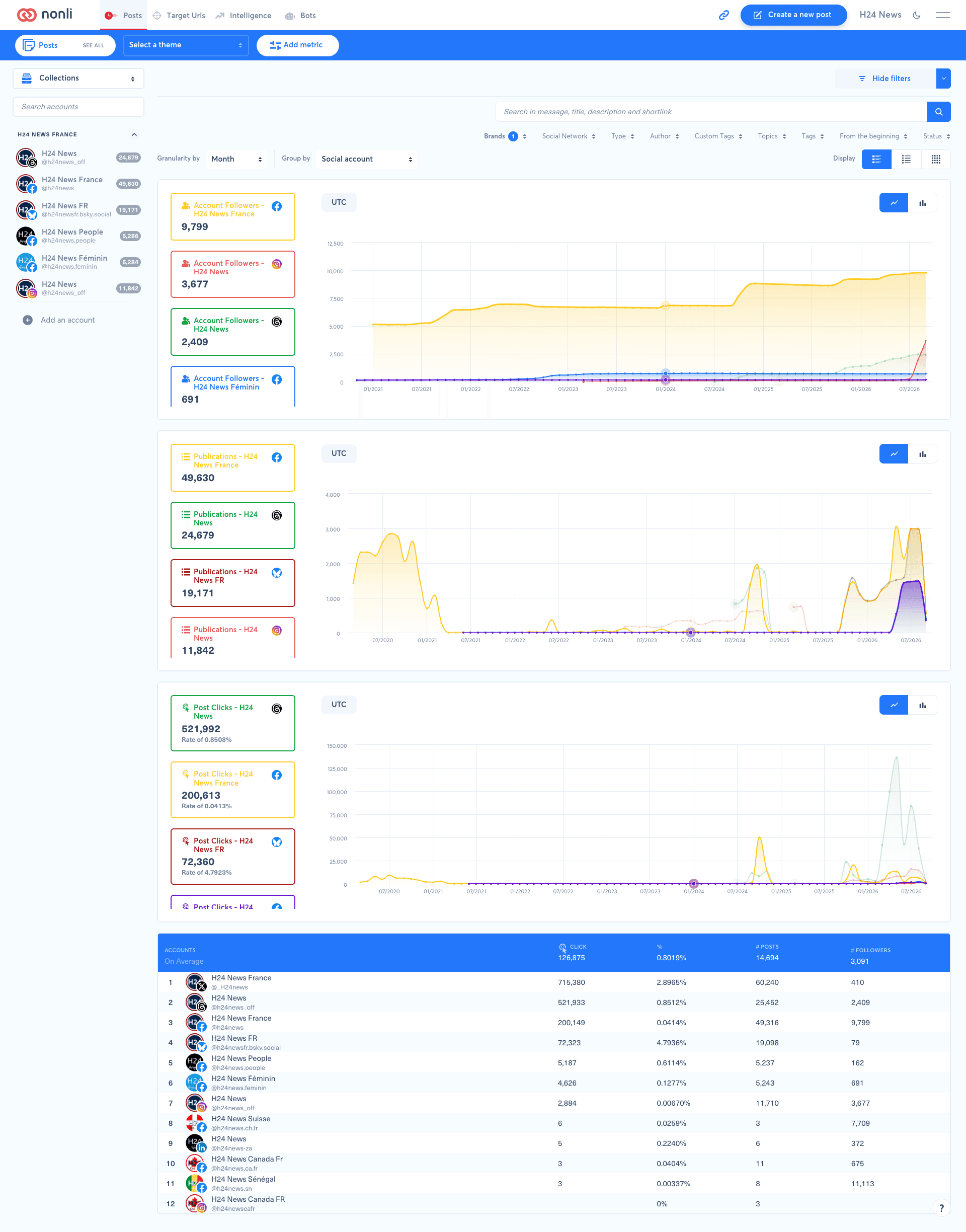
Task: Open the Intelligence tab
Action: pyautogui.click(x=243, y=15)
